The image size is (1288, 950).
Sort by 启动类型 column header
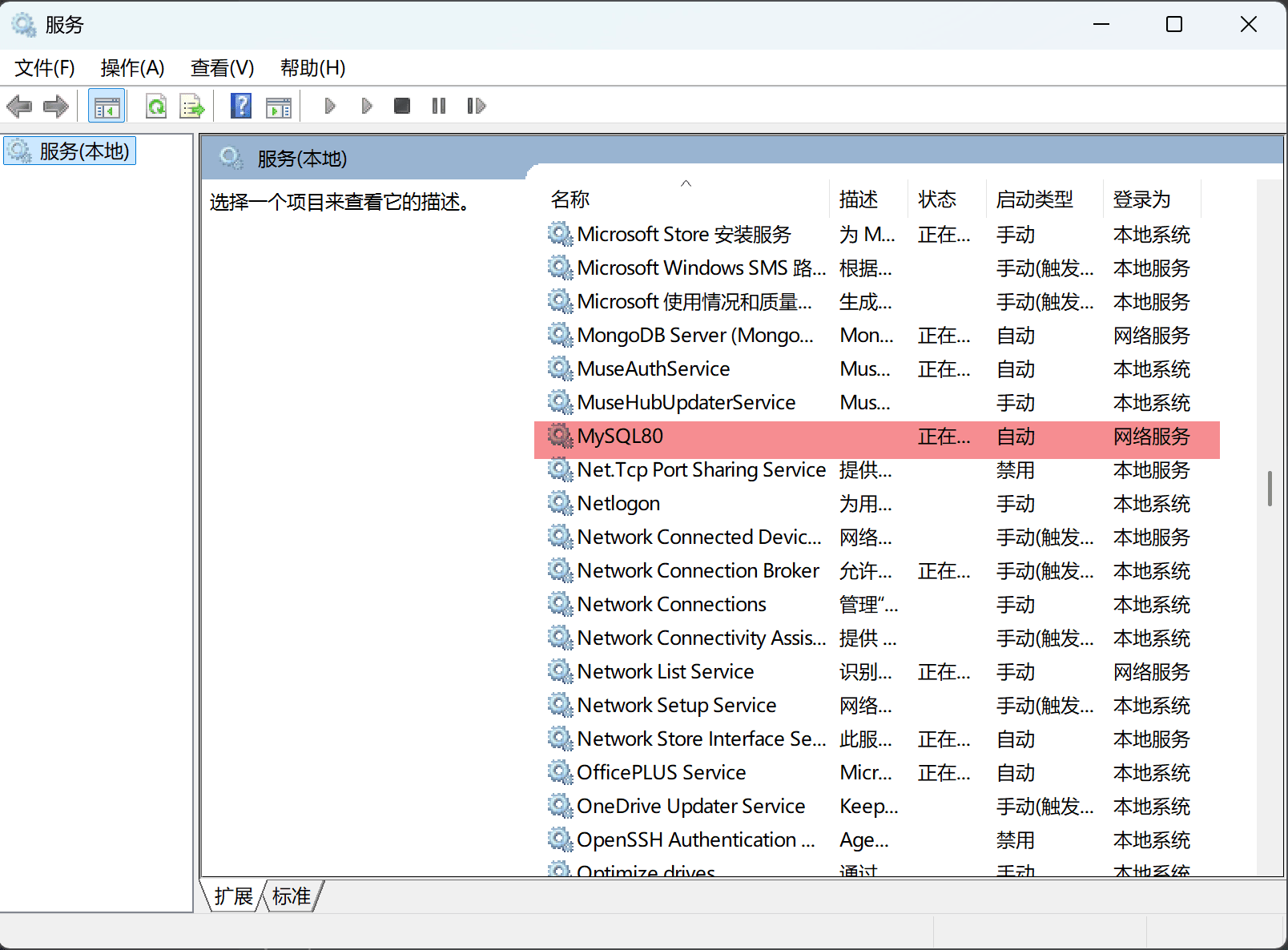(x=1034, y=199)
